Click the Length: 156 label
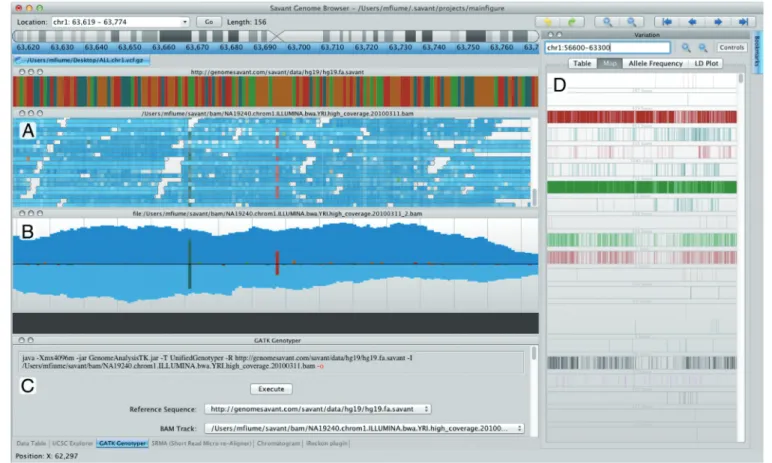 [246, 22]
